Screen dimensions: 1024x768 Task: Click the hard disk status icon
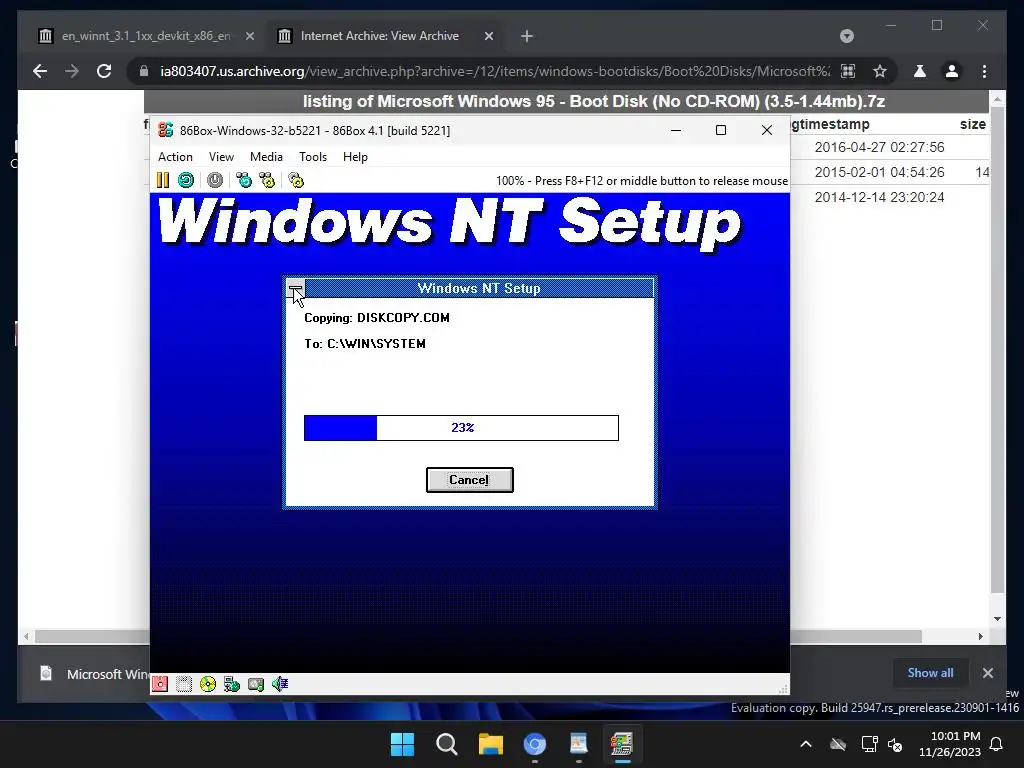[256, 684]
